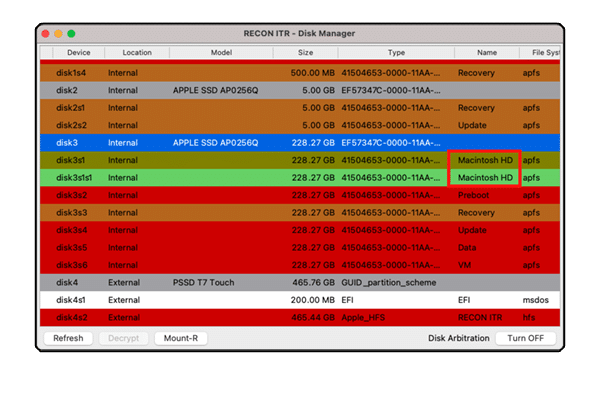Select the disk3s4 row
The width and height of the screenshot is (600, 398).
tap(300, 230)
